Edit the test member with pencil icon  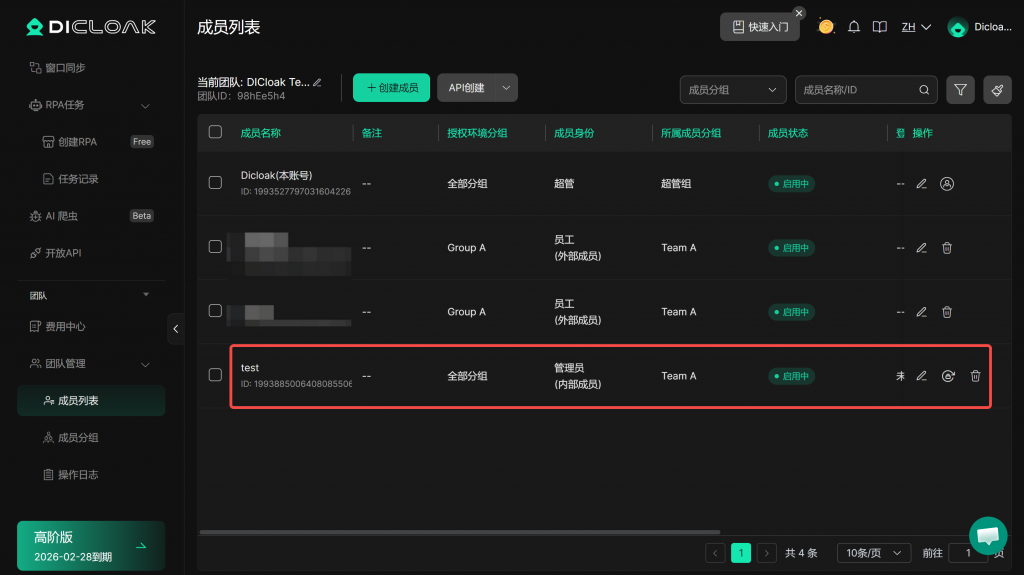tap(922, 376)
